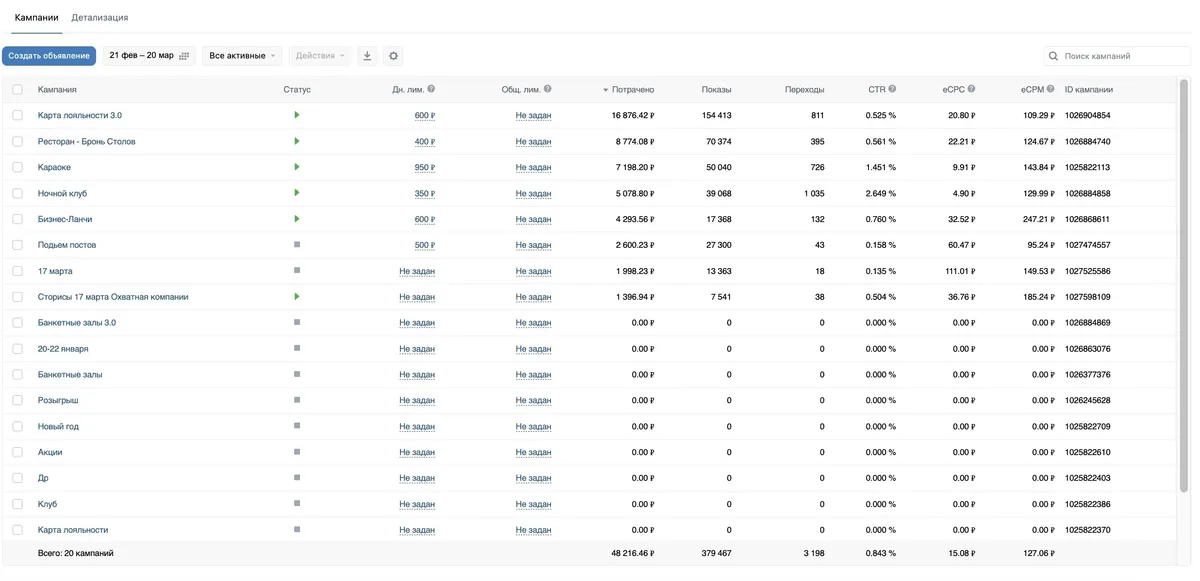Check the Банкетные залы 3.0 checkbox
Image resolution: width=1200 pixels, height=581 pixels.
pyautogui.click(x=17, y=323)
